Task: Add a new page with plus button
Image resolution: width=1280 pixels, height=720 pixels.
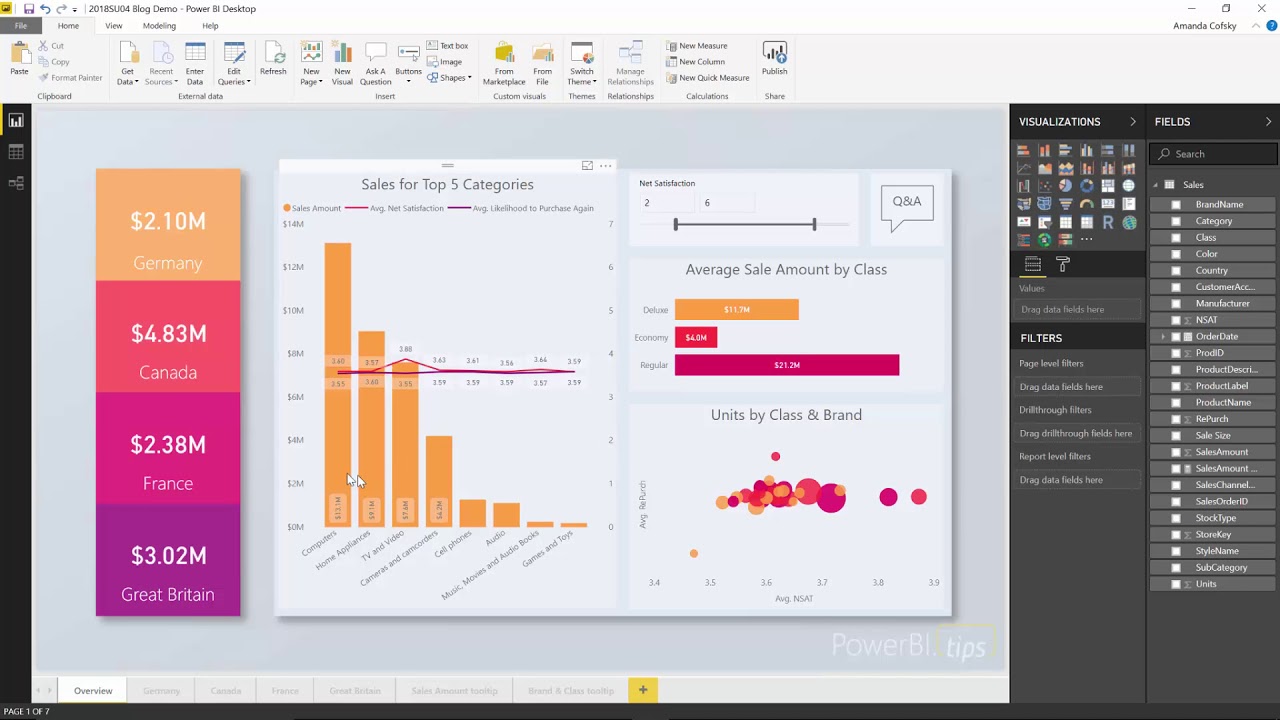Action: click(x=643, y=690)
